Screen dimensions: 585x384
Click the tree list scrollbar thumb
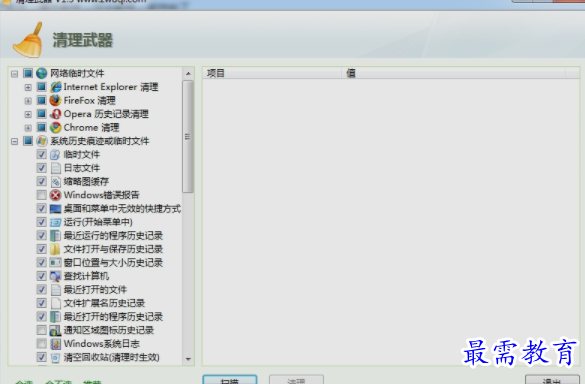[x=188, y=137]
